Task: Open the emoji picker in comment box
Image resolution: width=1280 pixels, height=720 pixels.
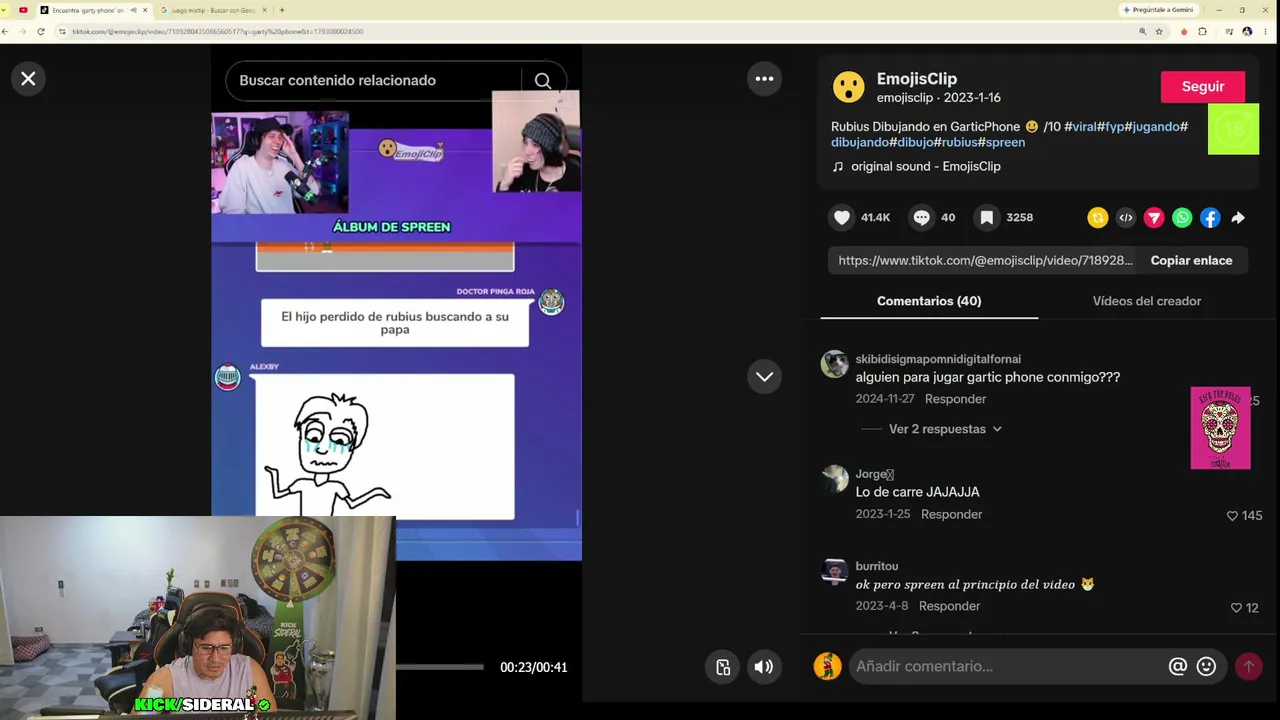Action: (1207, 666)
